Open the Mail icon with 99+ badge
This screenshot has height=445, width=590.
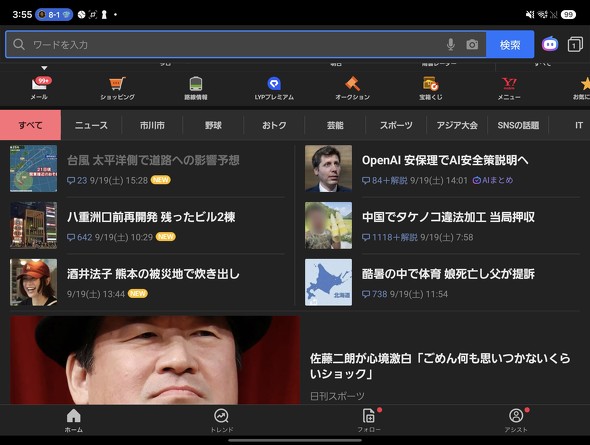coord(39,88)
